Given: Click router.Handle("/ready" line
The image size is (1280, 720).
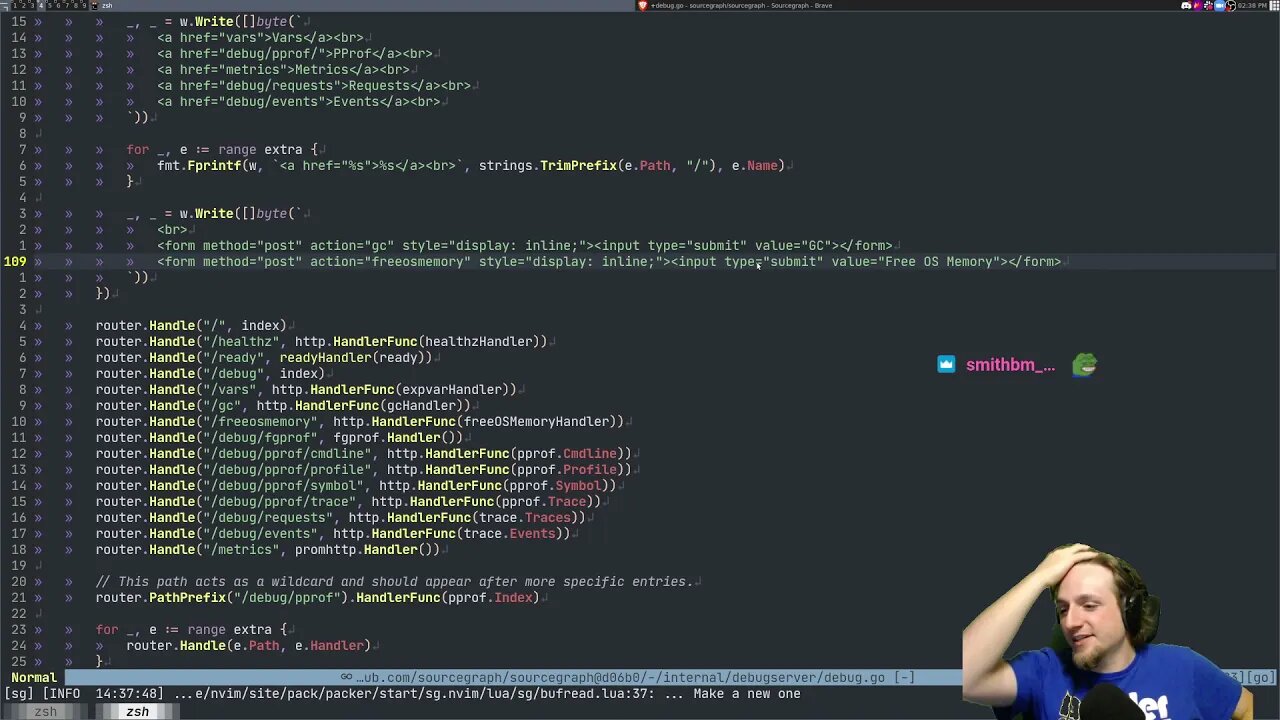Looking at the screenshot, I should (x=264, y=357).
